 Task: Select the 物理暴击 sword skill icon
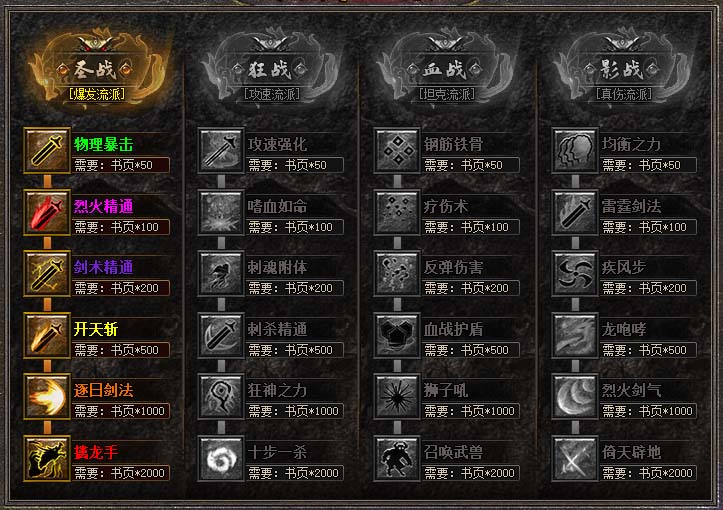point(47,150)
